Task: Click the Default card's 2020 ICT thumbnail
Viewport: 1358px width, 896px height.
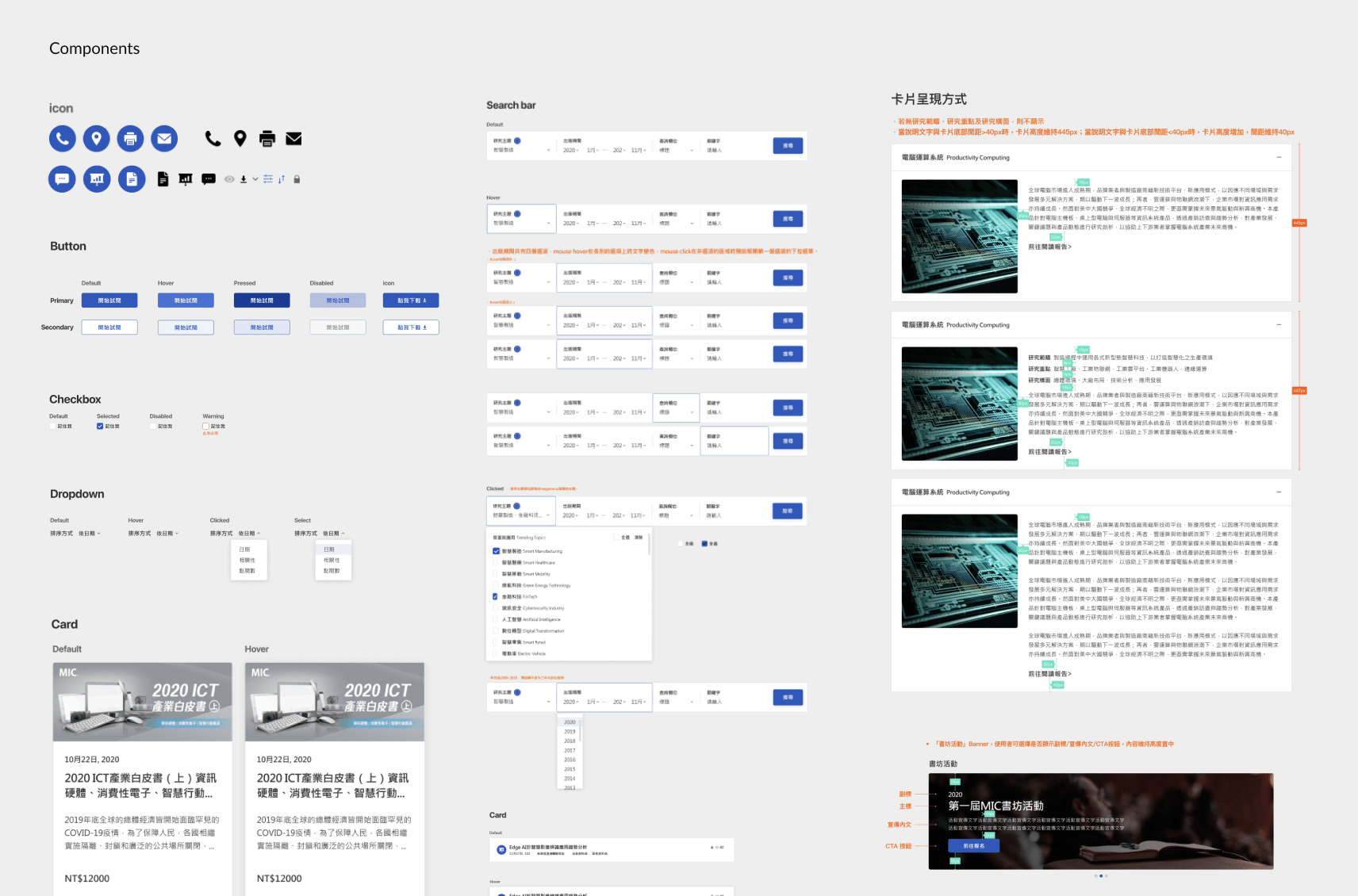Action: [x=143, y=702]
